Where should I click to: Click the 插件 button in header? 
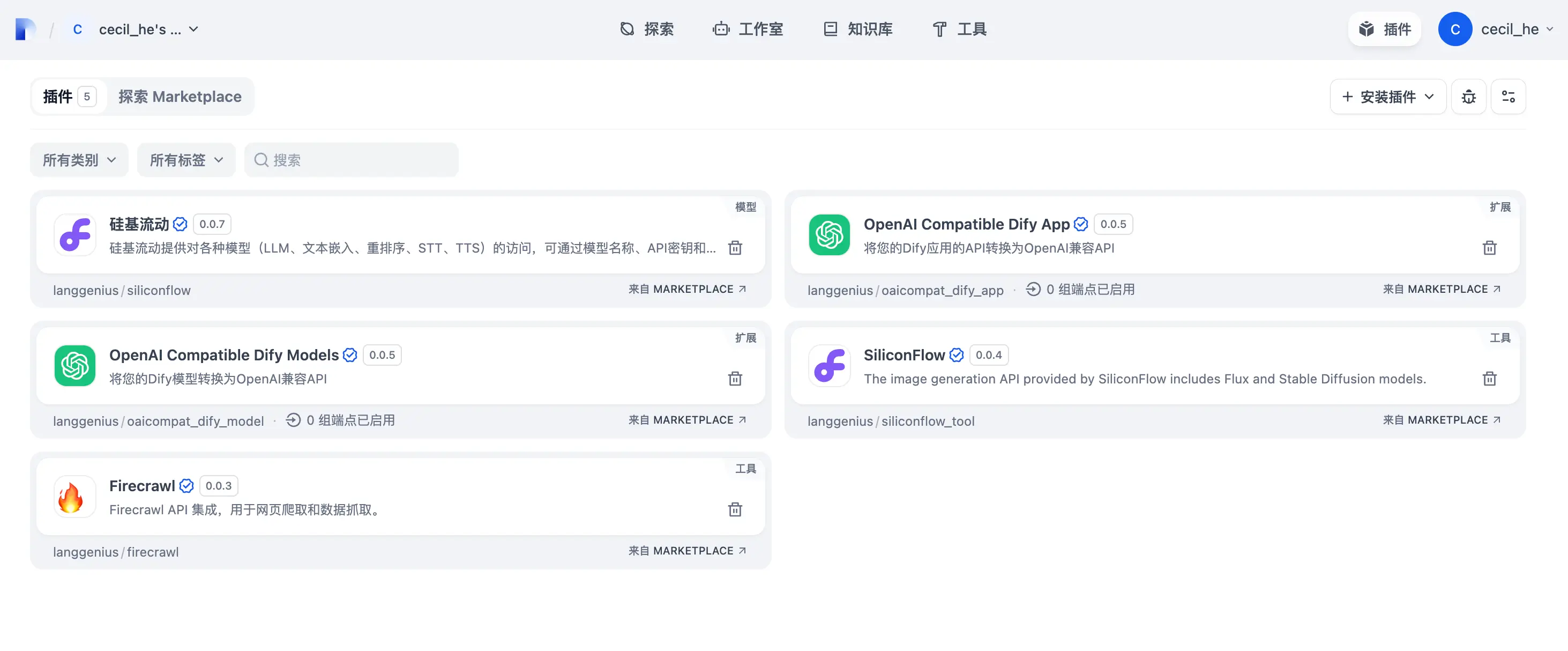point(1384,29)
